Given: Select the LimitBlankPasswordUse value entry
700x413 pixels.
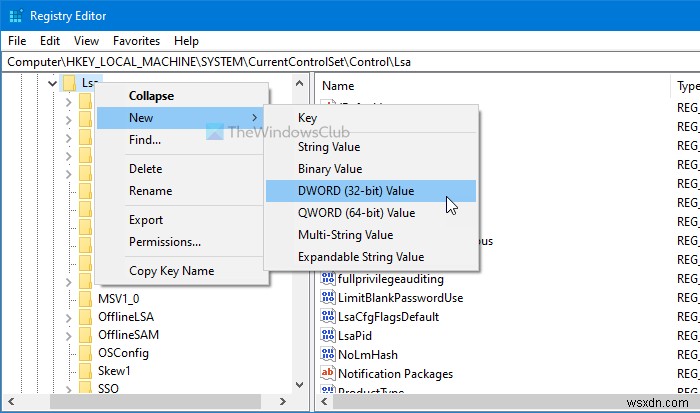Looking at the screenshot, I should pyautogui.click(x=402, y=298).
